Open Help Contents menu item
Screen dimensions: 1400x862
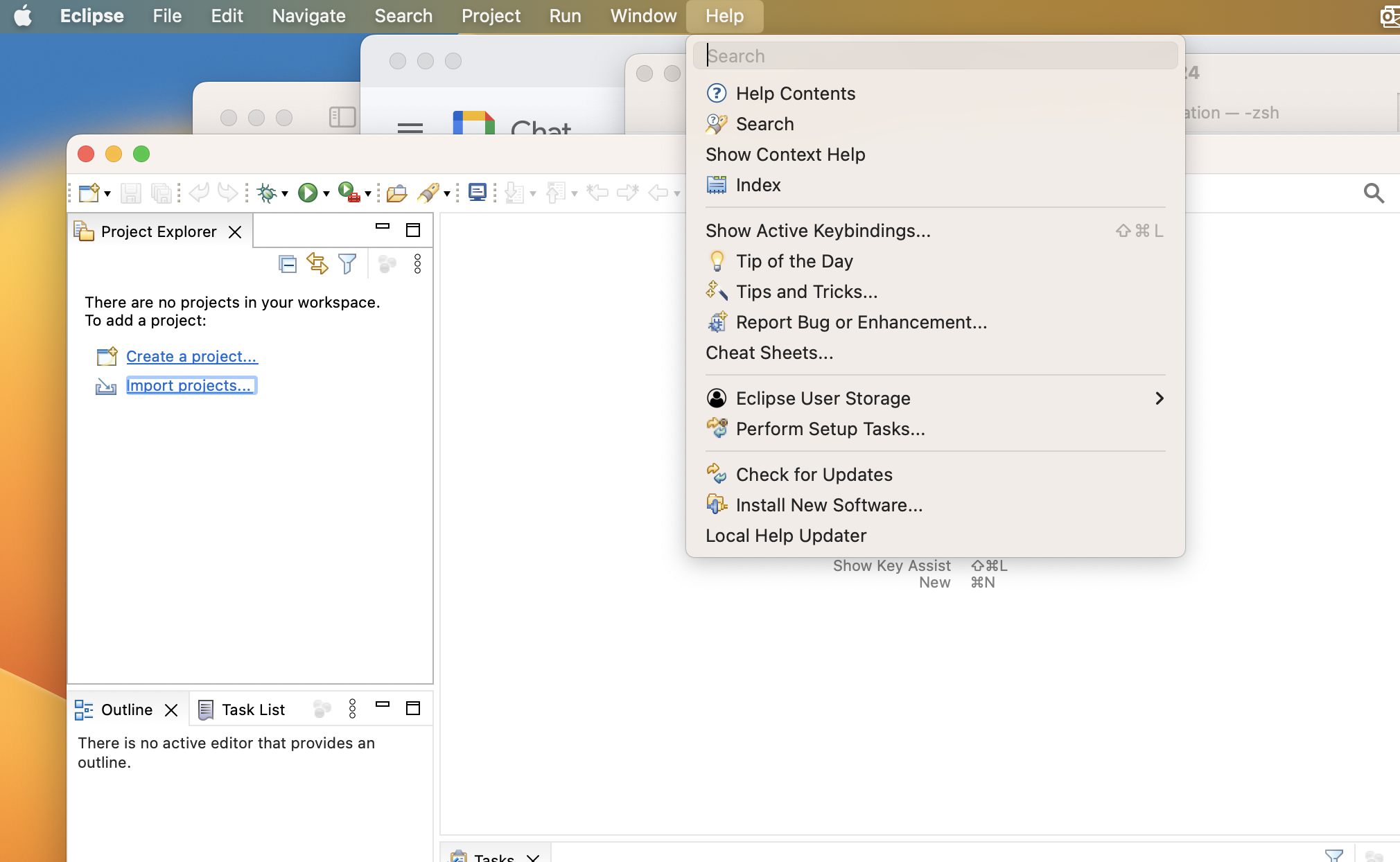935,94
